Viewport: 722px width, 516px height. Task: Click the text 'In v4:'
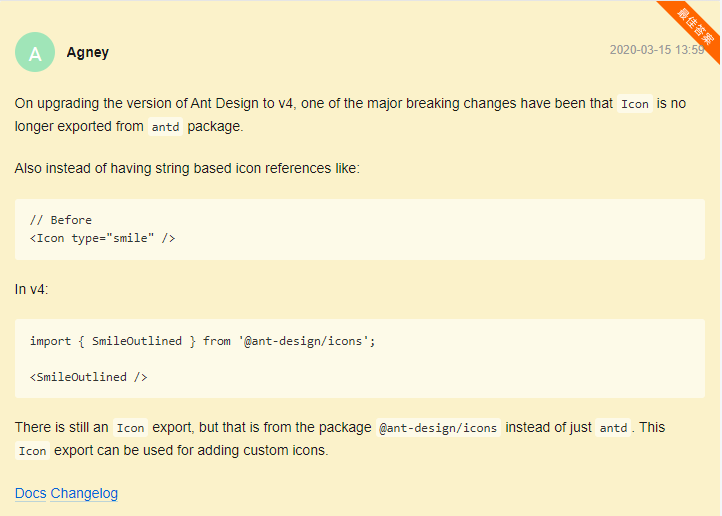(31, 289)
